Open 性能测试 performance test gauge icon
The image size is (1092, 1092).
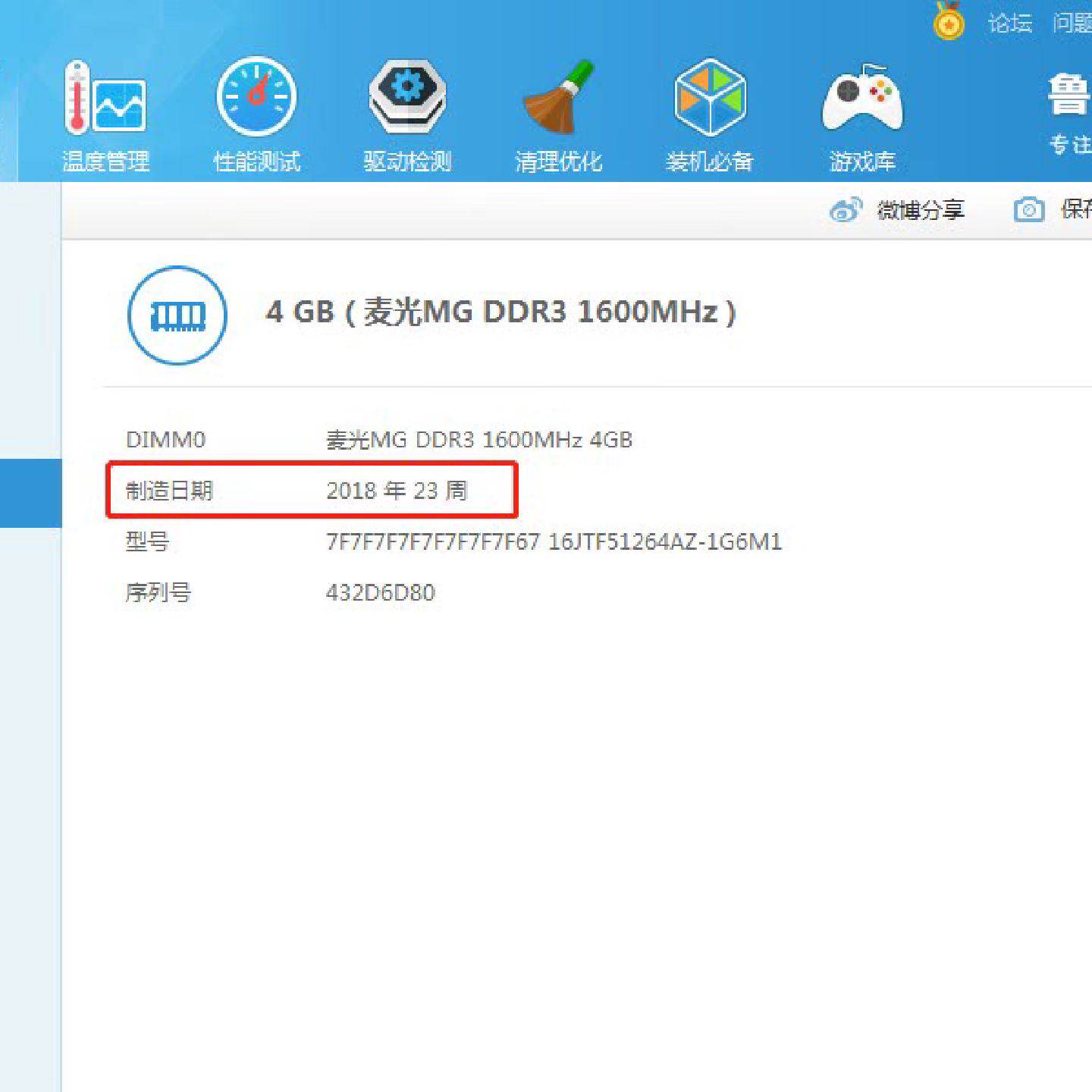pyautogui.click(x=256, y=96)
